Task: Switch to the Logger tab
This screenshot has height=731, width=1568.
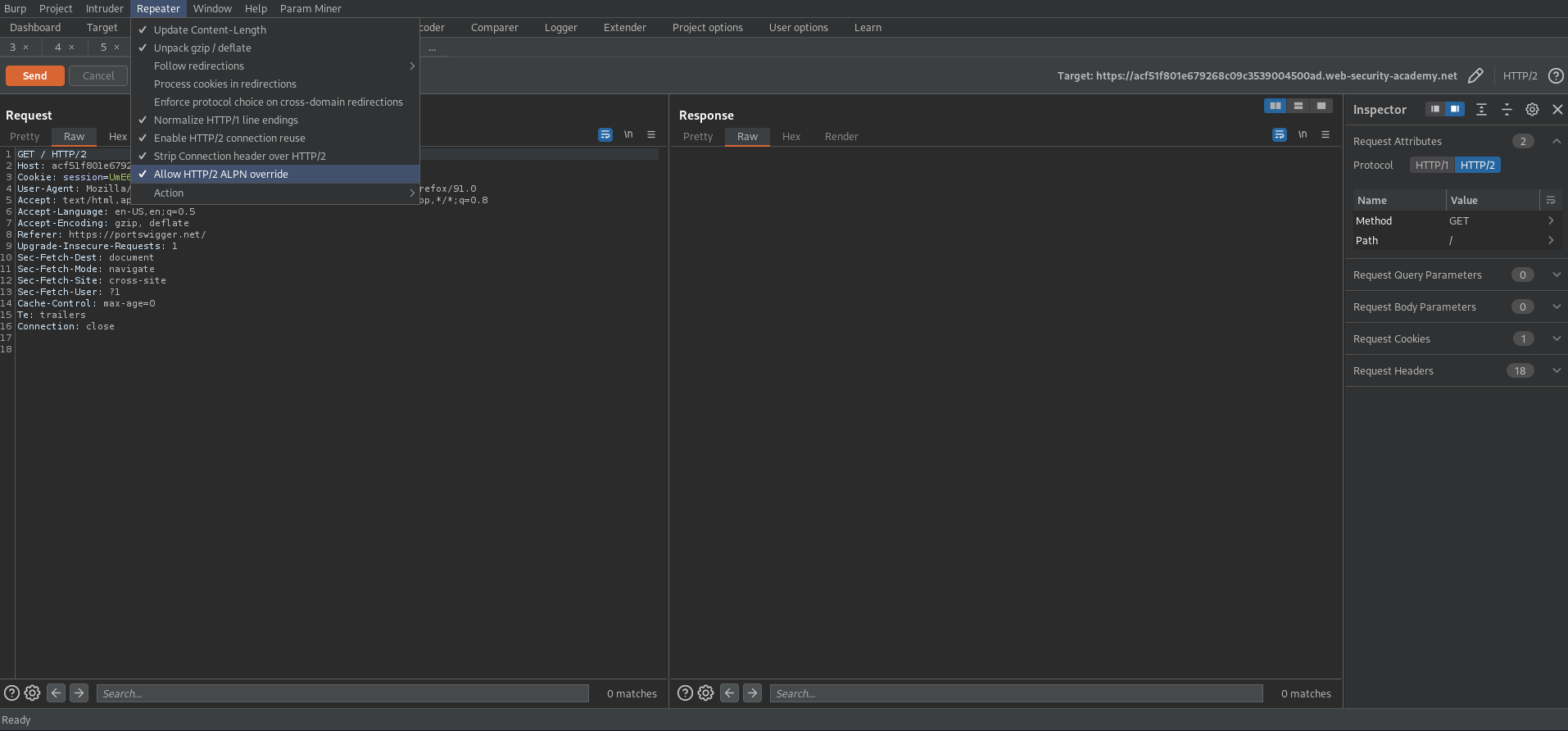Action: (561, 27)
